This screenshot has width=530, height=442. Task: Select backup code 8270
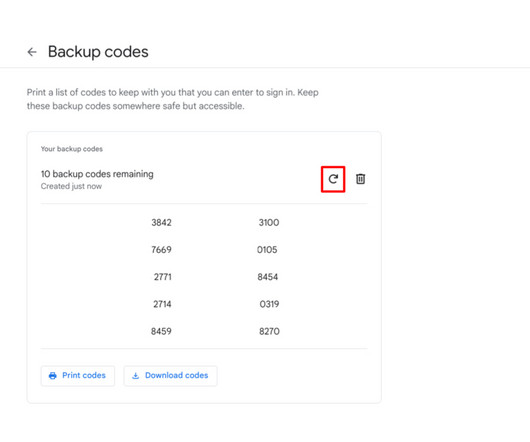tap(269, 331)
